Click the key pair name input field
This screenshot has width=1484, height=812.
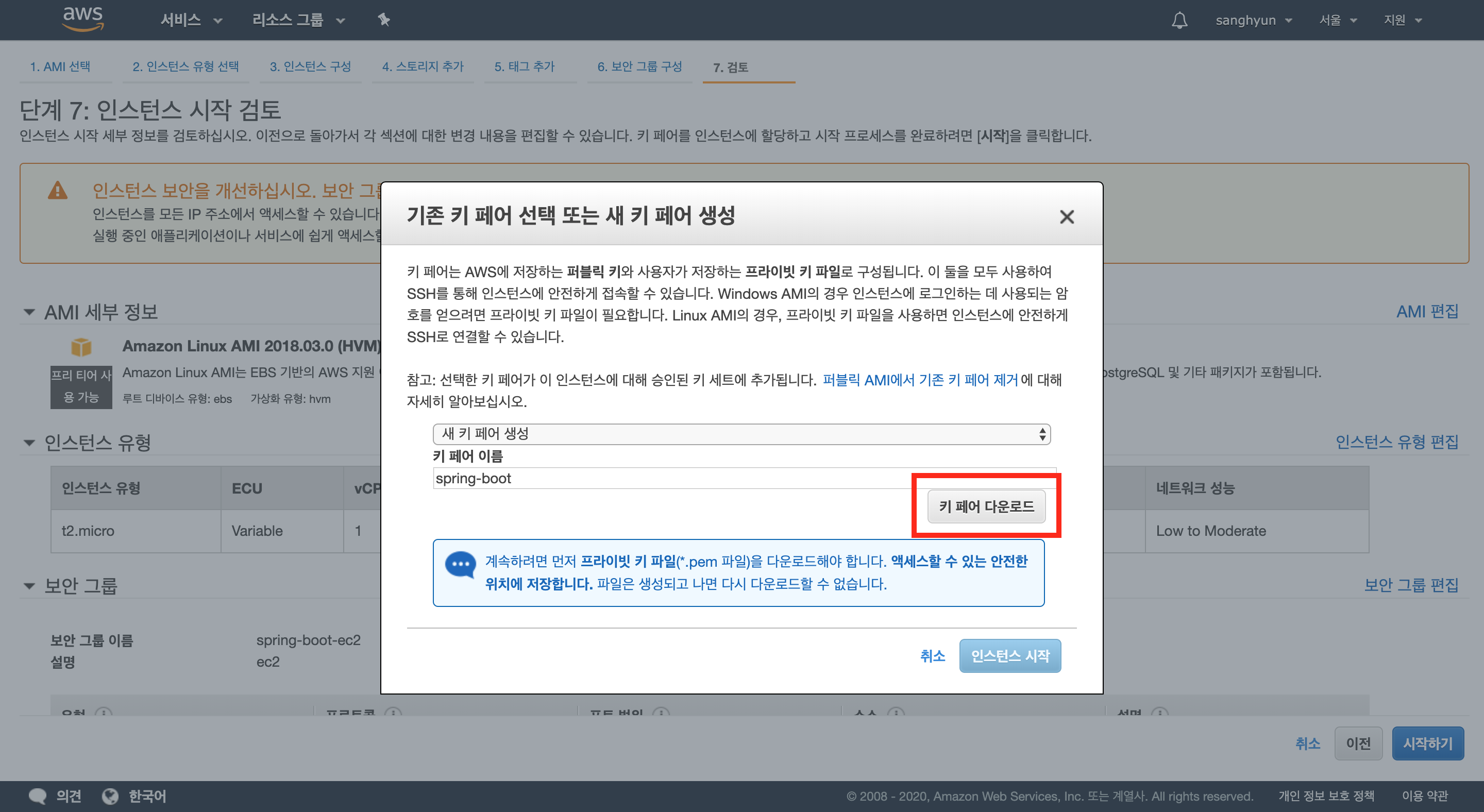tap(671, 479)
